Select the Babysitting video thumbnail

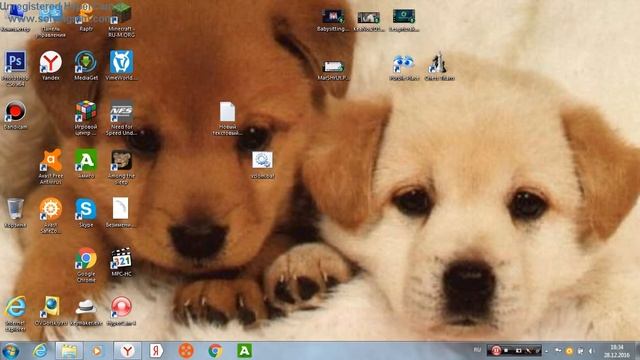333,20
